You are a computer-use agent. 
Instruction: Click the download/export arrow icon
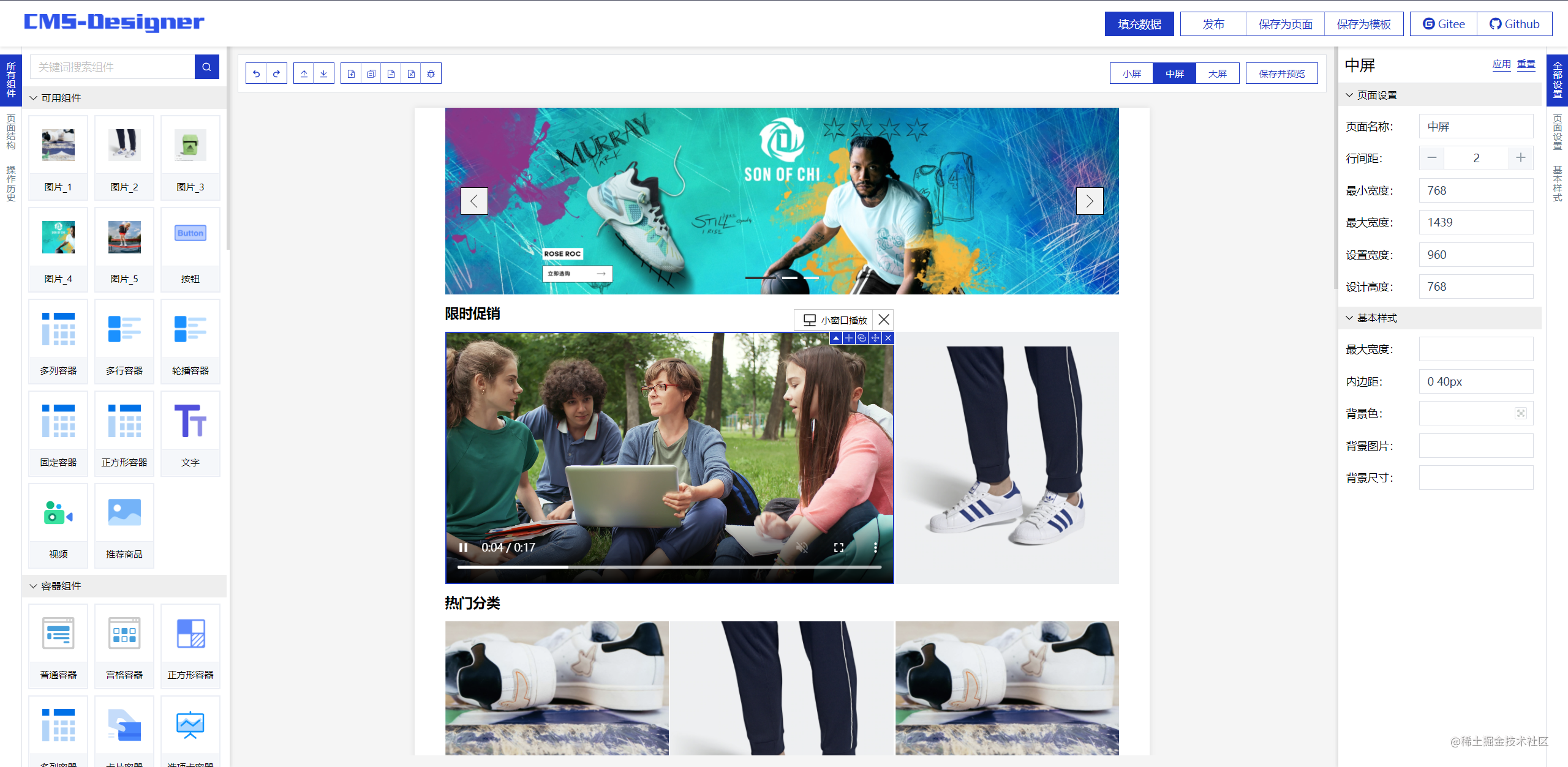(x=323, y=73)
